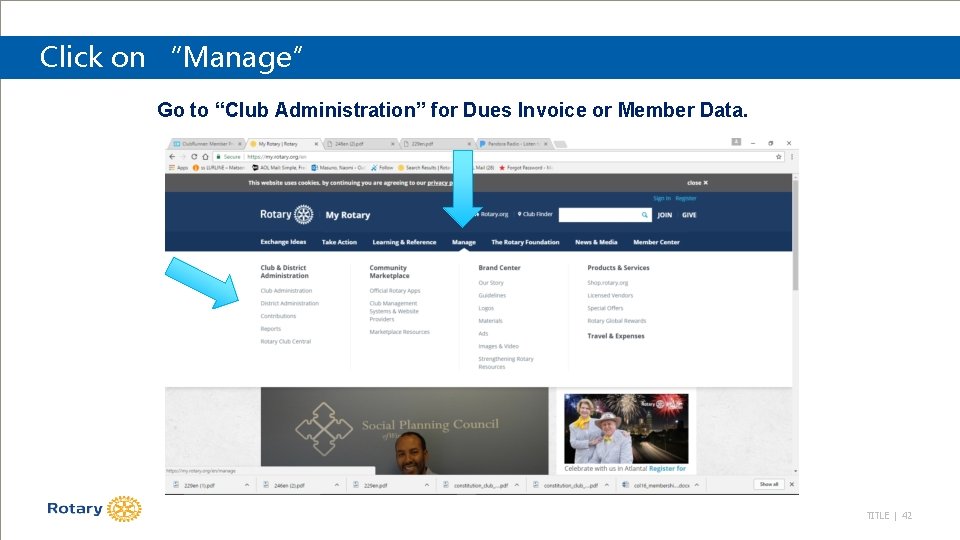Open Club Management Systems & Website Providers

[394, 311]
